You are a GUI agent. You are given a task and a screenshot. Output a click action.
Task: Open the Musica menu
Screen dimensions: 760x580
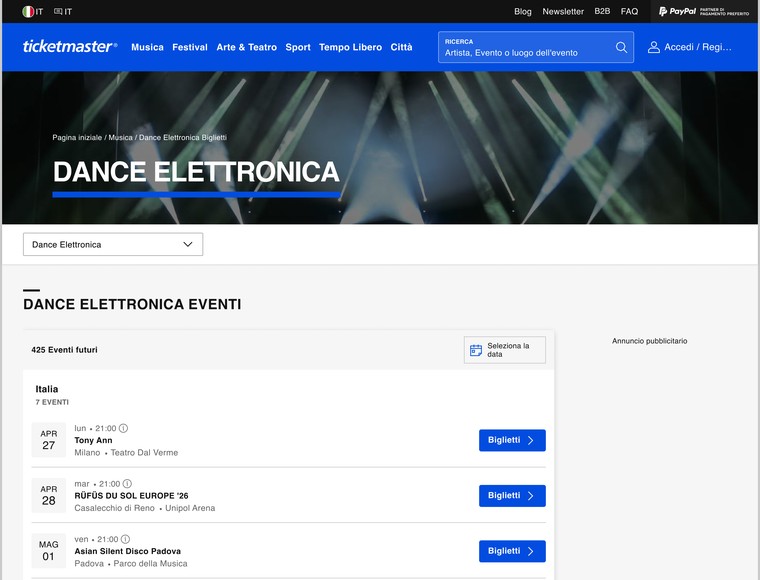click(147, 47)
